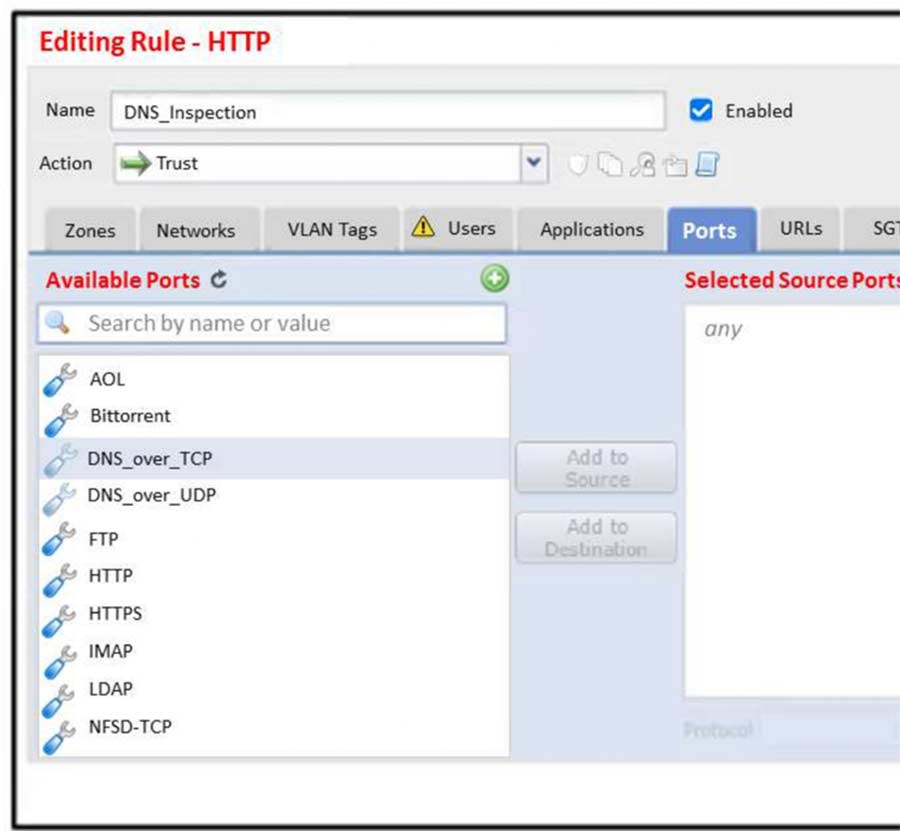
Task: Open the Applications tab
Action: 591,230
